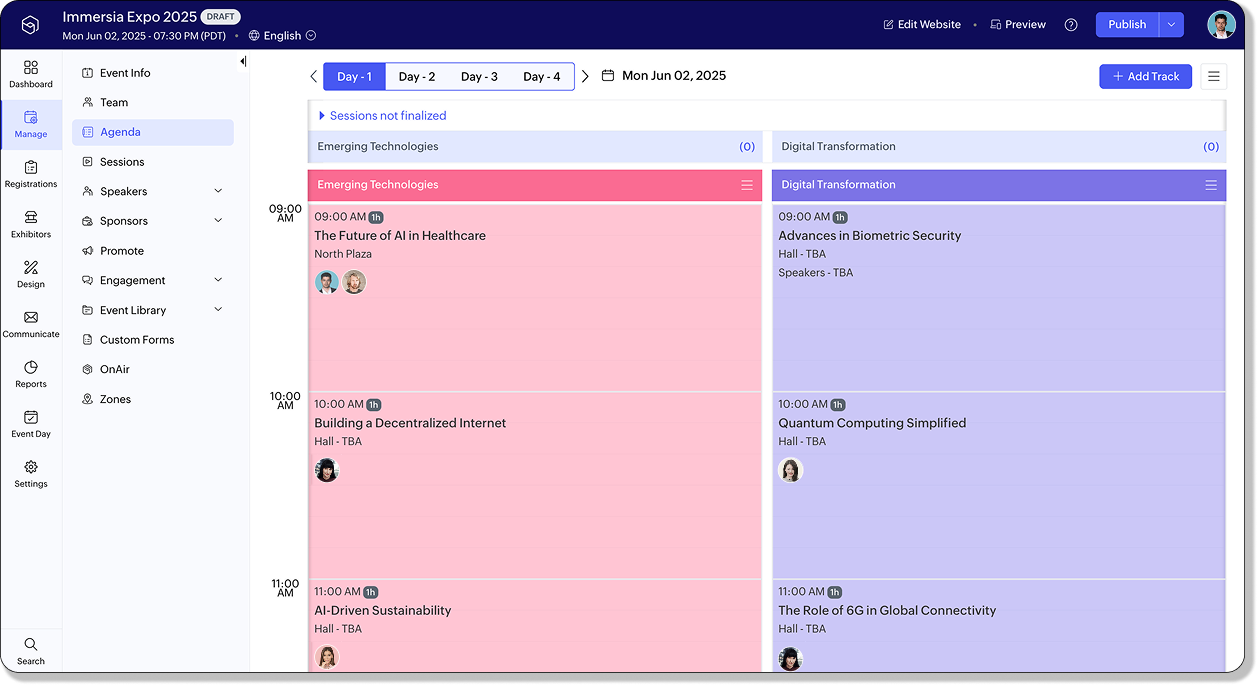Open Custom Forms in sidebar
This screenshot has width=1257, height=685.
click(153, 340)
